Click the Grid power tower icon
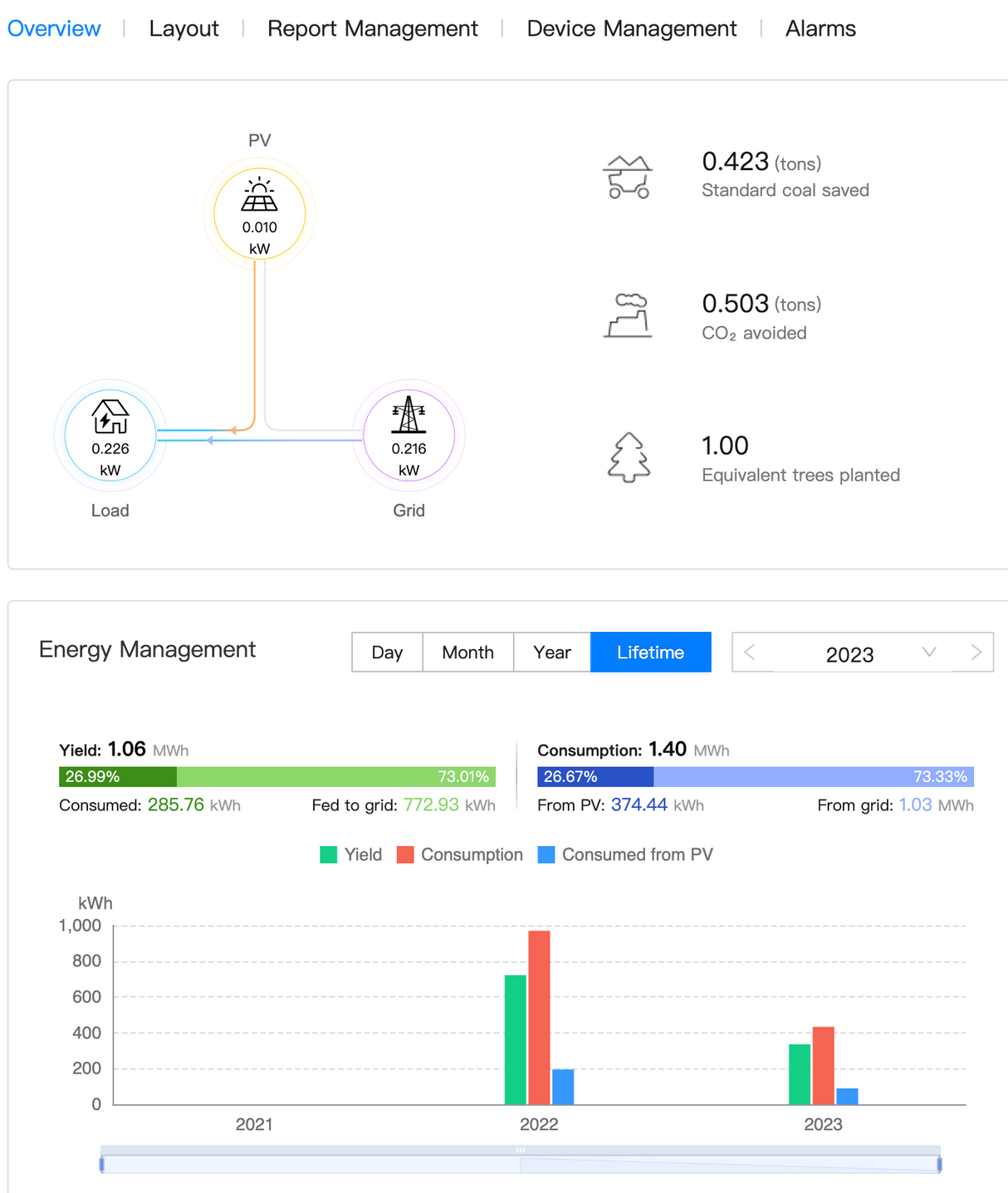The height and width of the screenshot is (1193, 1008). click(x=409, y=414)
